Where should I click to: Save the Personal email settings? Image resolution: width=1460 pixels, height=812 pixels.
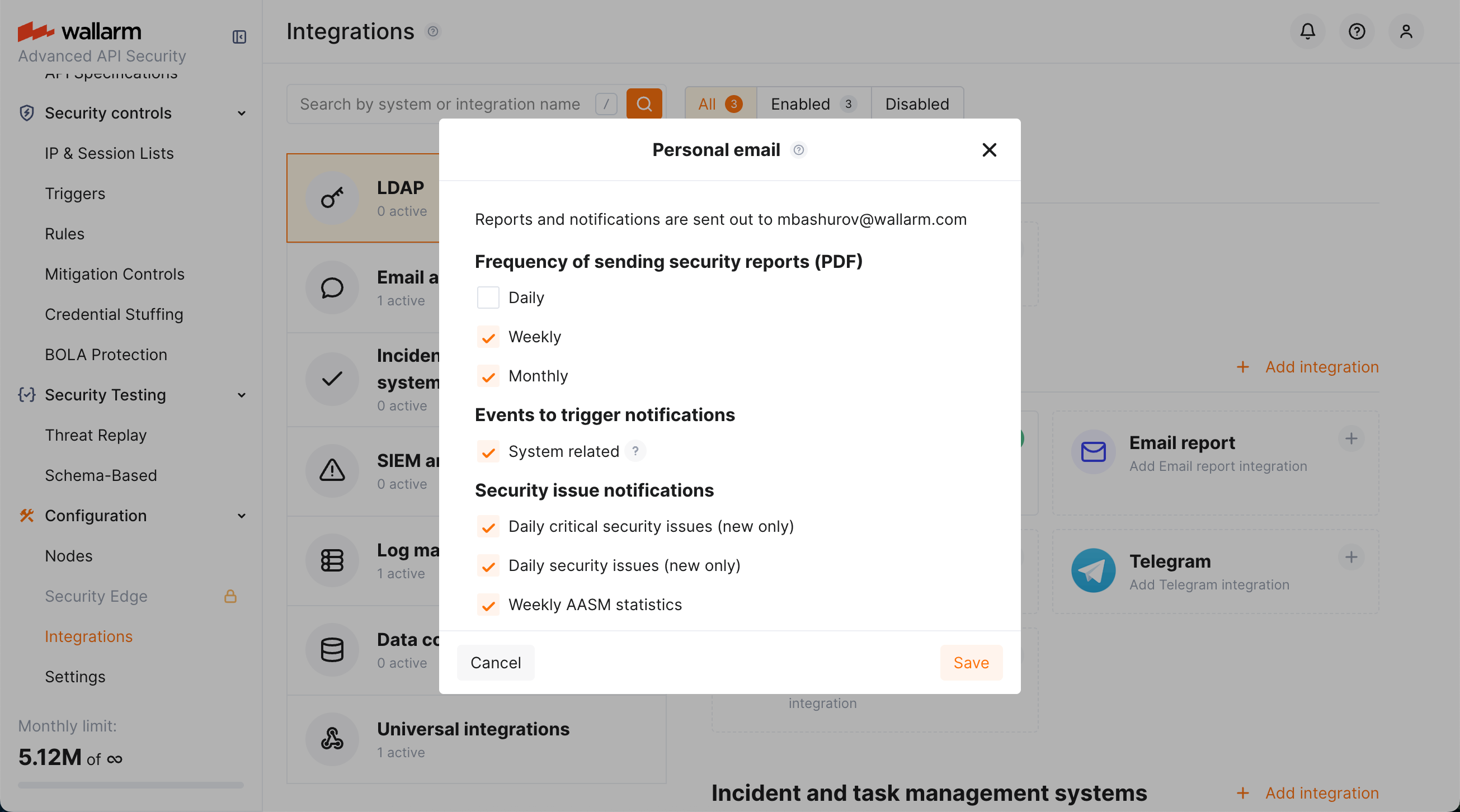(971, 662)
